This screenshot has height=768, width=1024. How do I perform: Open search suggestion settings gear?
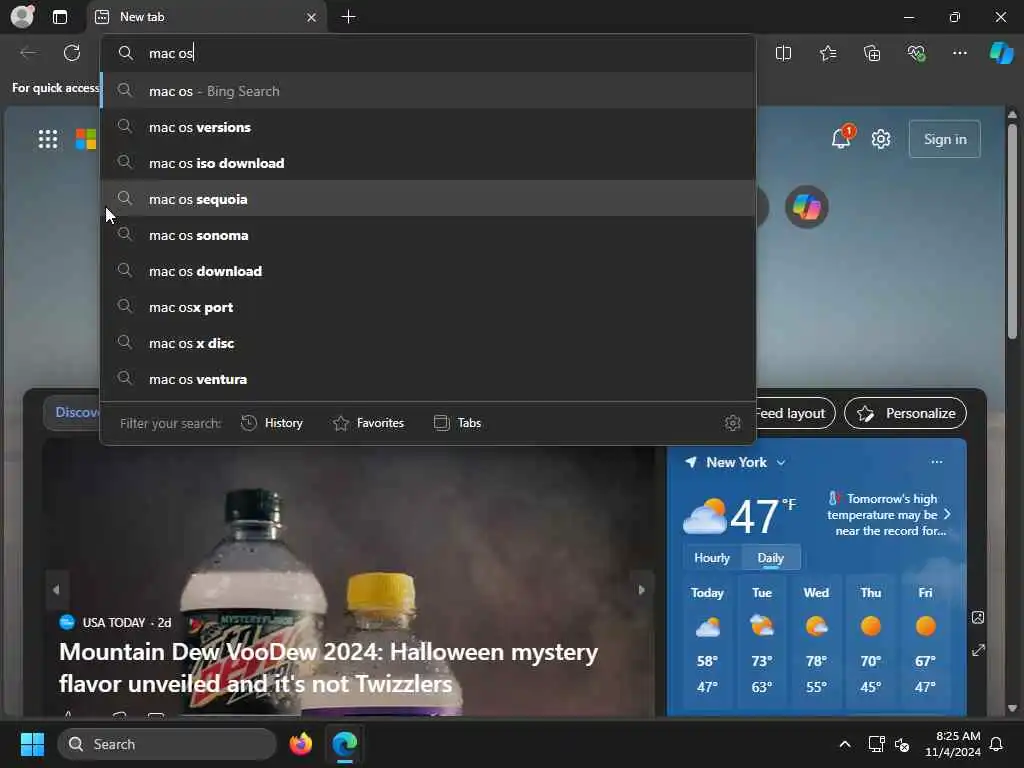[x=733, y=423]
